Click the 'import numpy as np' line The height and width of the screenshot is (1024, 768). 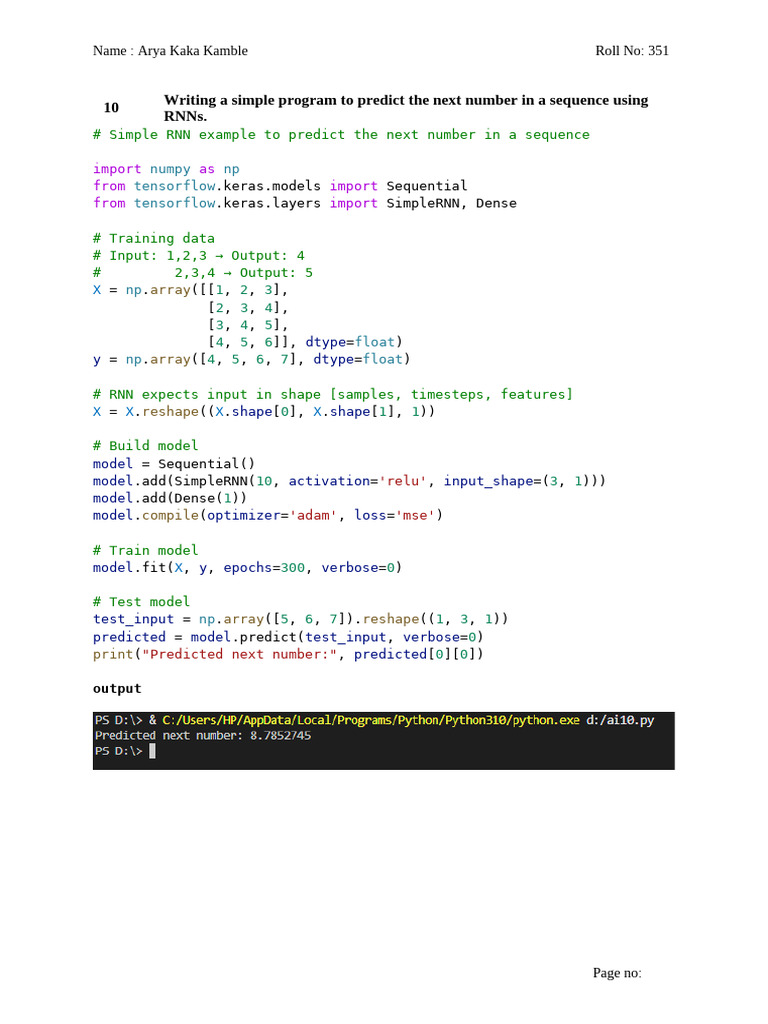point(166,169)
